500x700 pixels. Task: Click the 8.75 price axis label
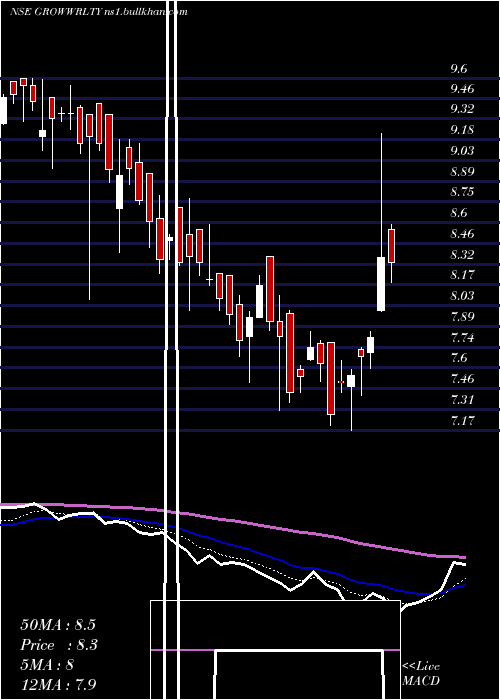(x=462, y=192)
